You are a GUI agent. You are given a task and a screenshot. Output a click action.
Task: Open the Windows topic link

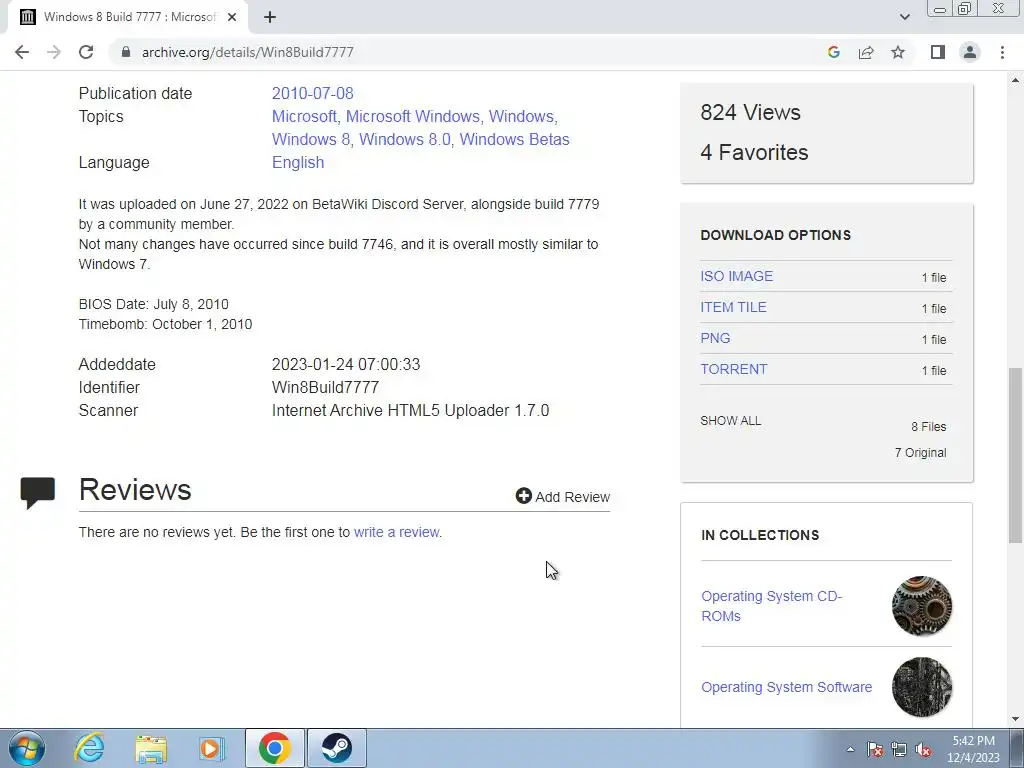pyautogui.click(x=522, y=116)
